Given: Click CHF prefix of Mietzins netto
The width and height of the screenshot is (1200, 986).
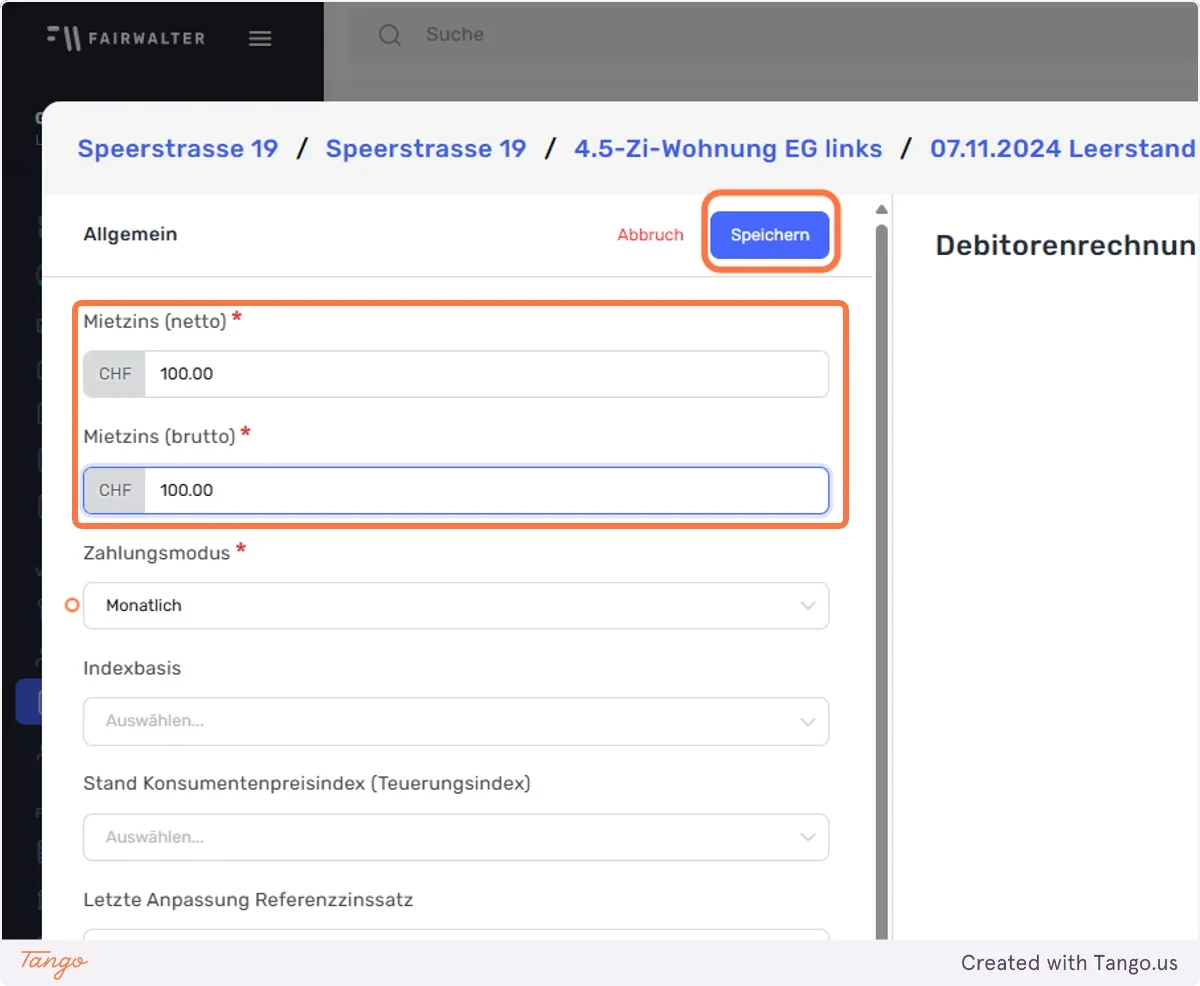Looking at the screenshot, I should [x=115, y=374].
